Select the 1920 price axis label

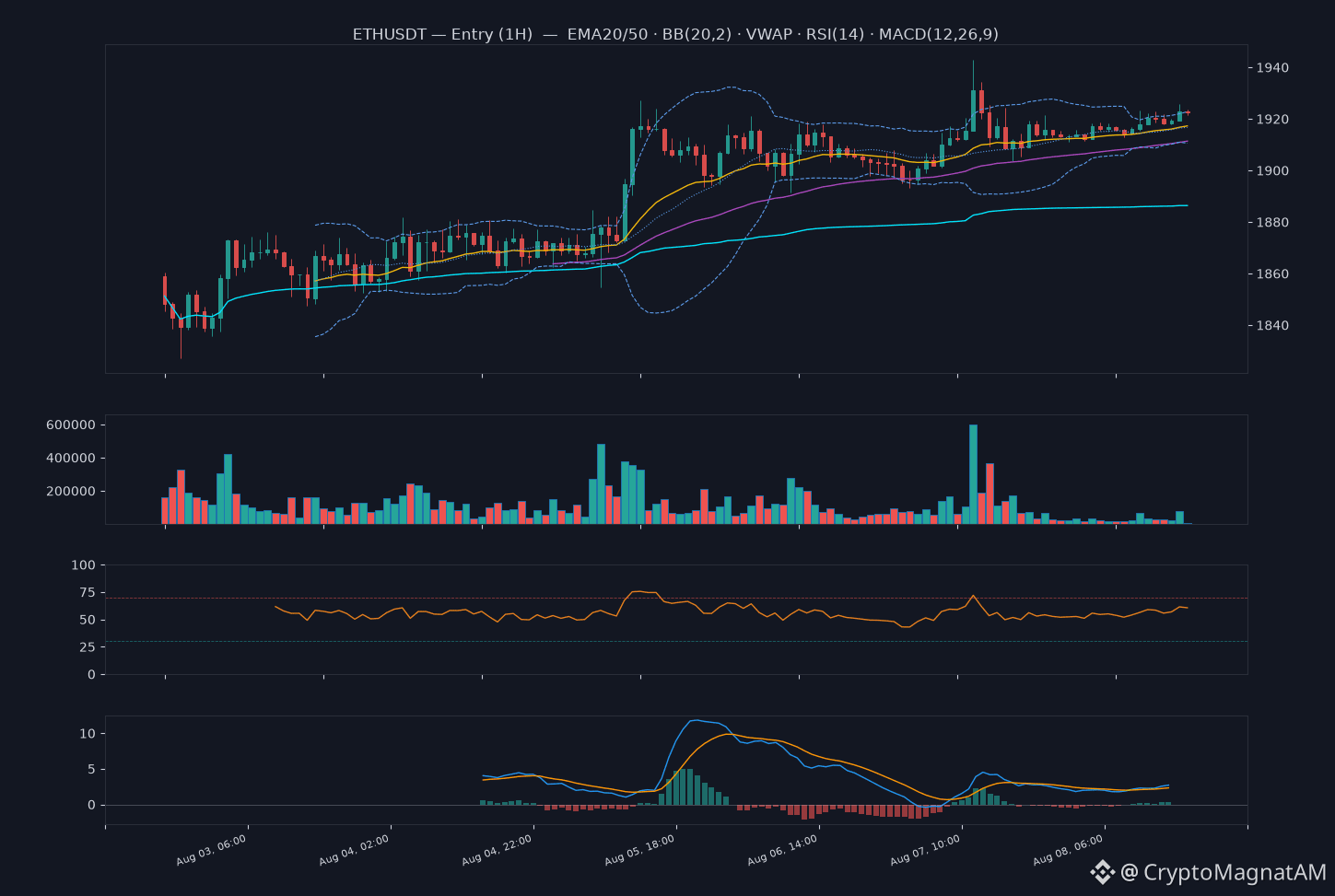pyautogui.click(x=1272, y=120)
